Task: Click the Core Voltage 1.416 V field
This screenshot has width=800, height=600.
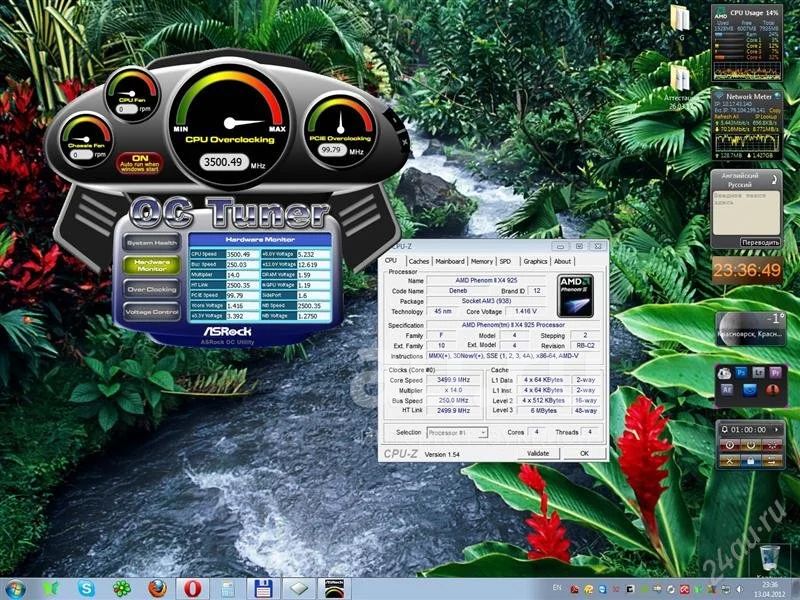Action: pos(526,311)
